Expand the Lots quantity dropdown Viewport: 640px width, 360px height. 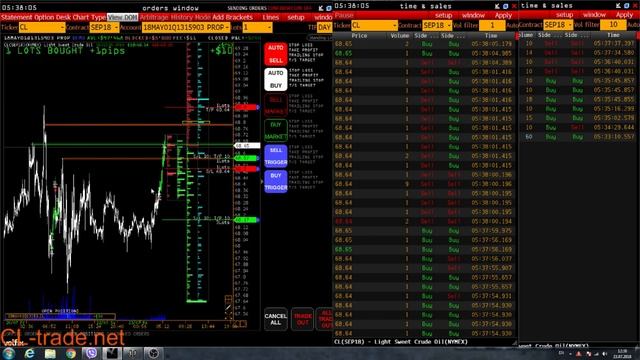[257, 27]
